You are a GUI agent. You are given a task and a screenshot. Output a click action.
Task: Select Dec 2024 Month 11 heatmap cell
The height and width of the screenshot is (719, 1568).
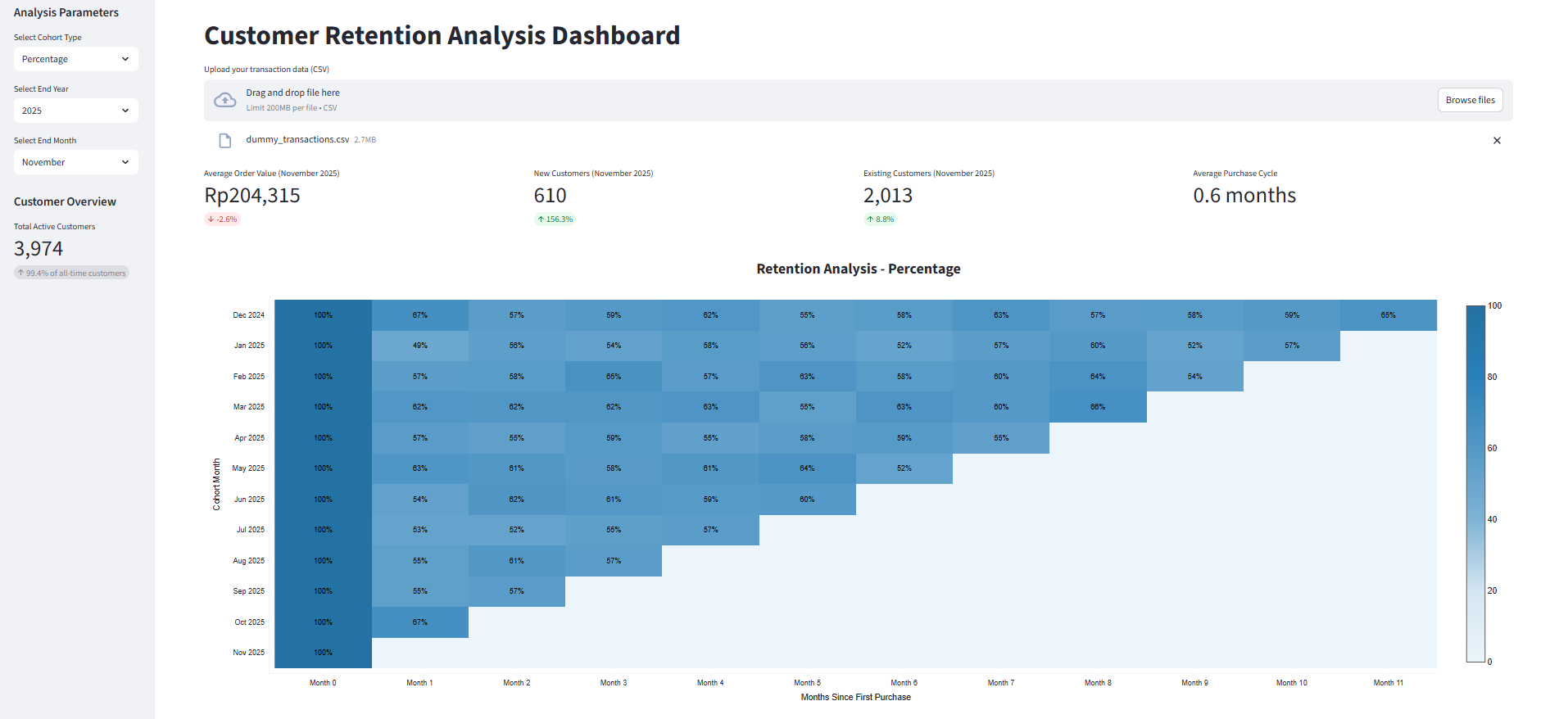[1389, 315]
